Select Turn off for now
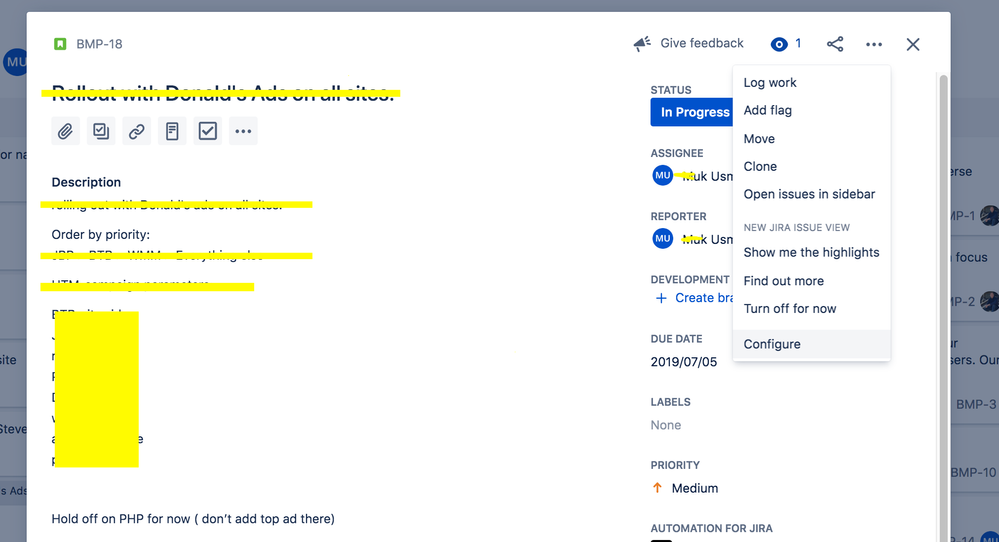 [x=811, y=308]
